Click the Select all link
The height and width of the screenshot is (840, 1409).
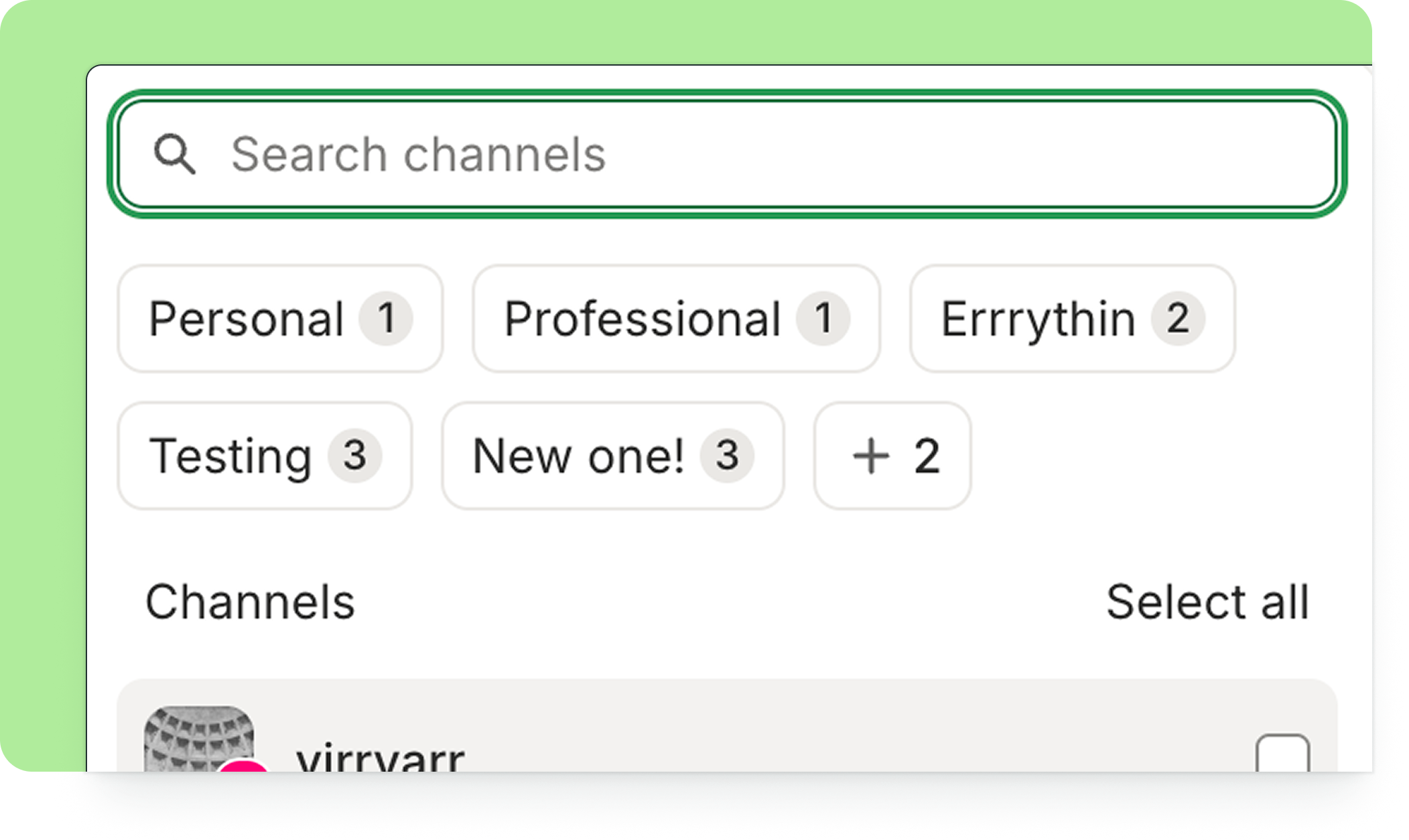tap(1207, 602)
